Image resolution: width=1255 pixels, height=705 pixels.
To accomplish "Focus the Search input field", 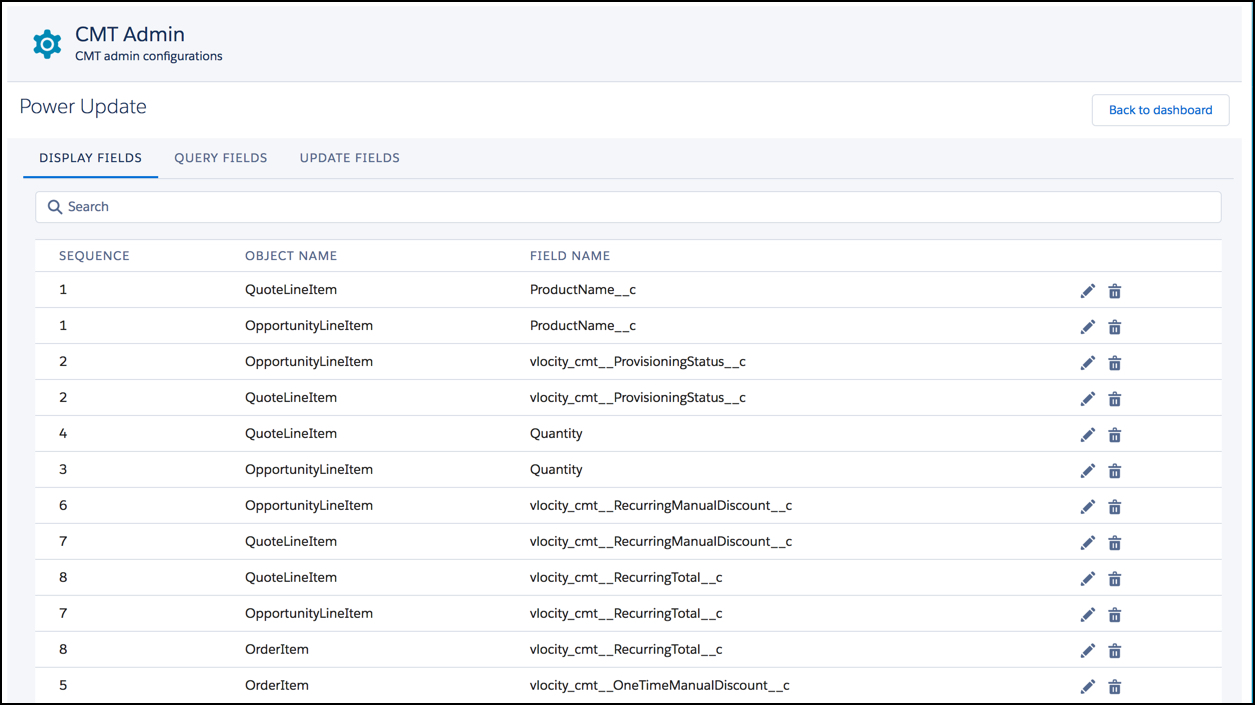I will (x=628, y=207).
